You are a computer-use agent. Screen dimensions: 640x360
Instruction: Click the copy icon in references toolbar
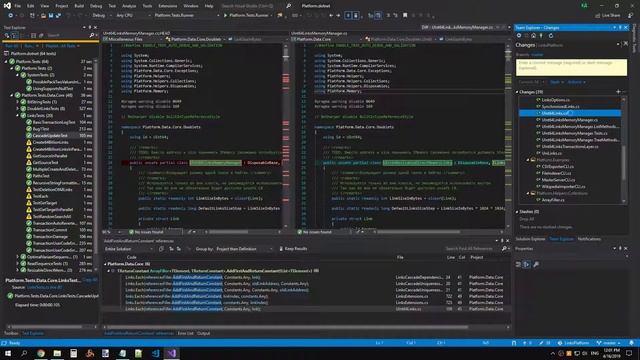161,249
